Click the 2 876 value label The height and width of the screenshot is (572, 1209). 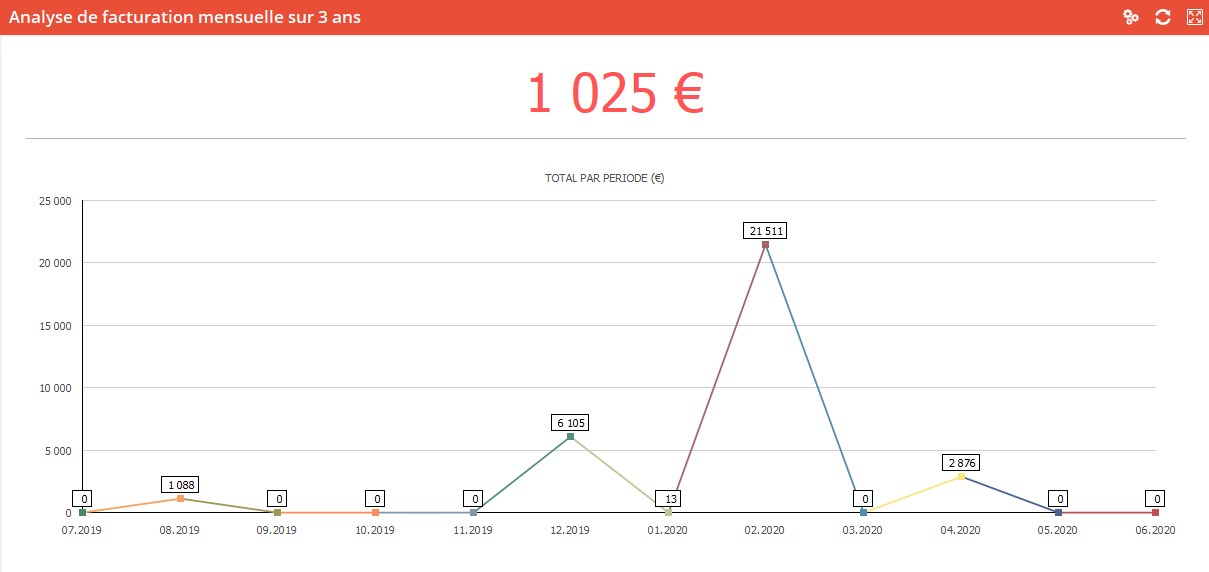click(x=961, y=463)
